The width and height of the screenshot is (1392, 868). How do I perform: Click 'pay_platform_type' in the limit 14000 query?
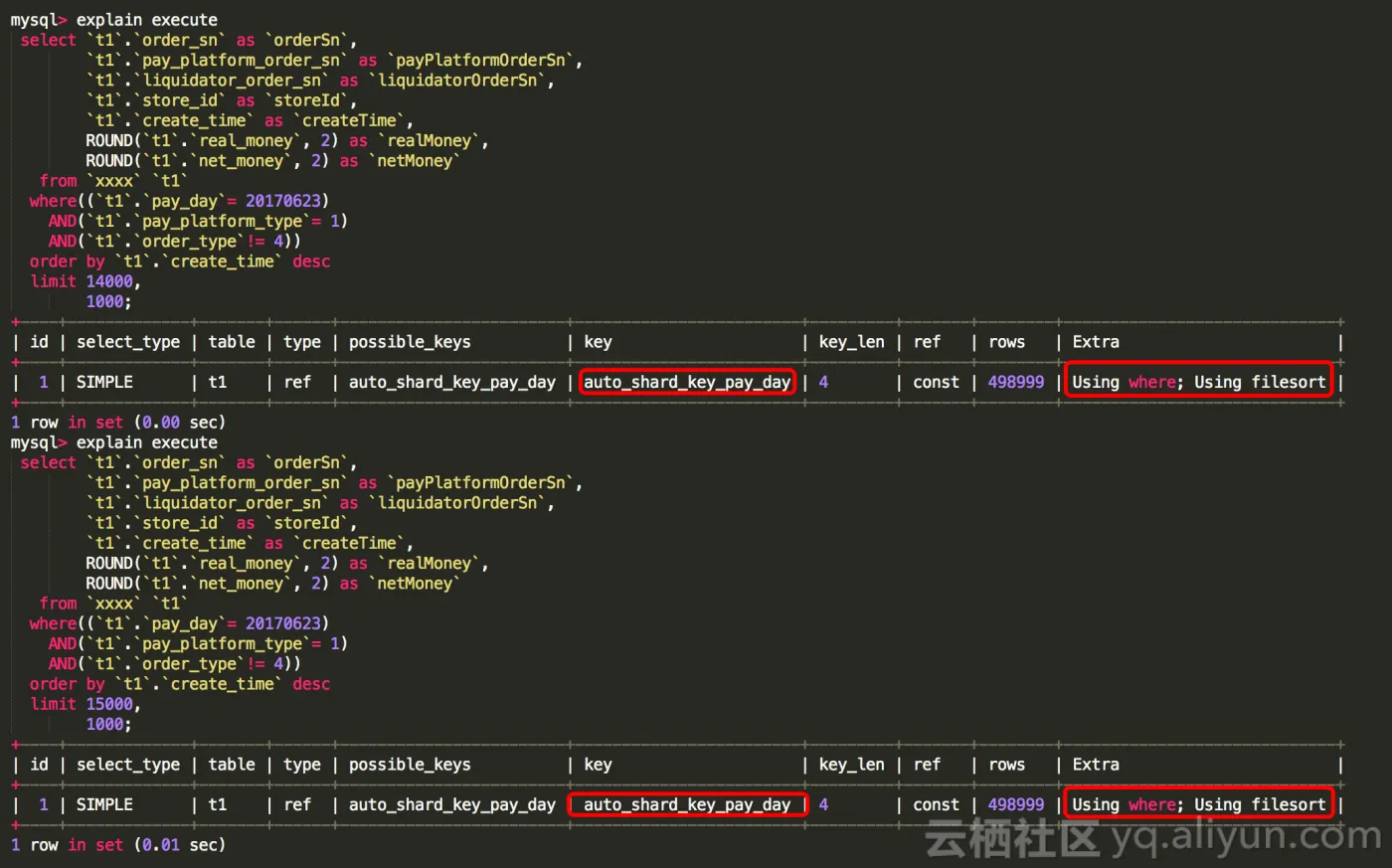click(222, 221)
